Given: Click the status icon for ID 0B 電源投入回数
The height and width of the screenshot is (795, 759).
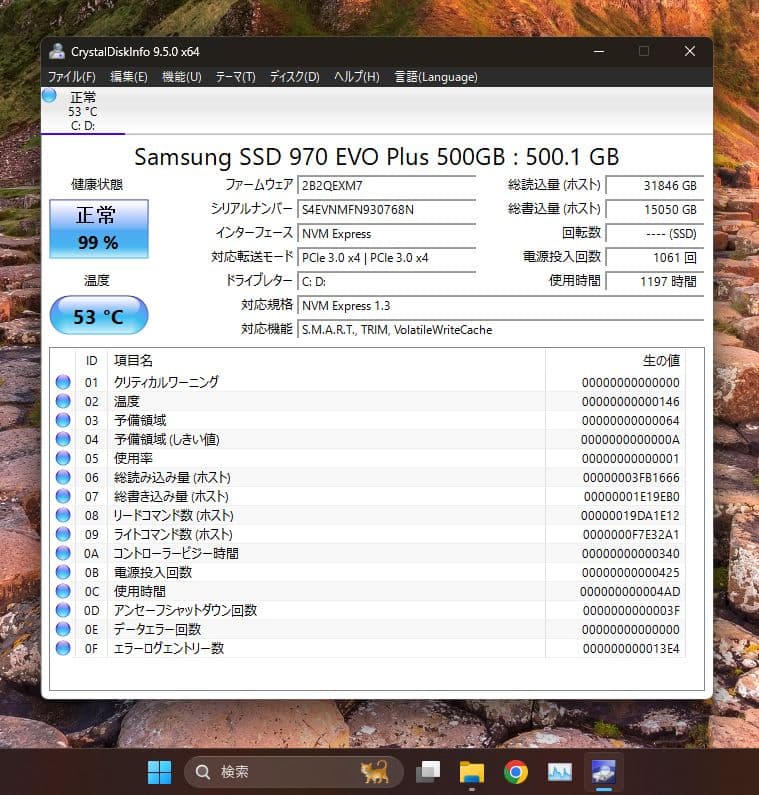Looking at the screenshot, I should pyautogui.click(x=63, y=572).
